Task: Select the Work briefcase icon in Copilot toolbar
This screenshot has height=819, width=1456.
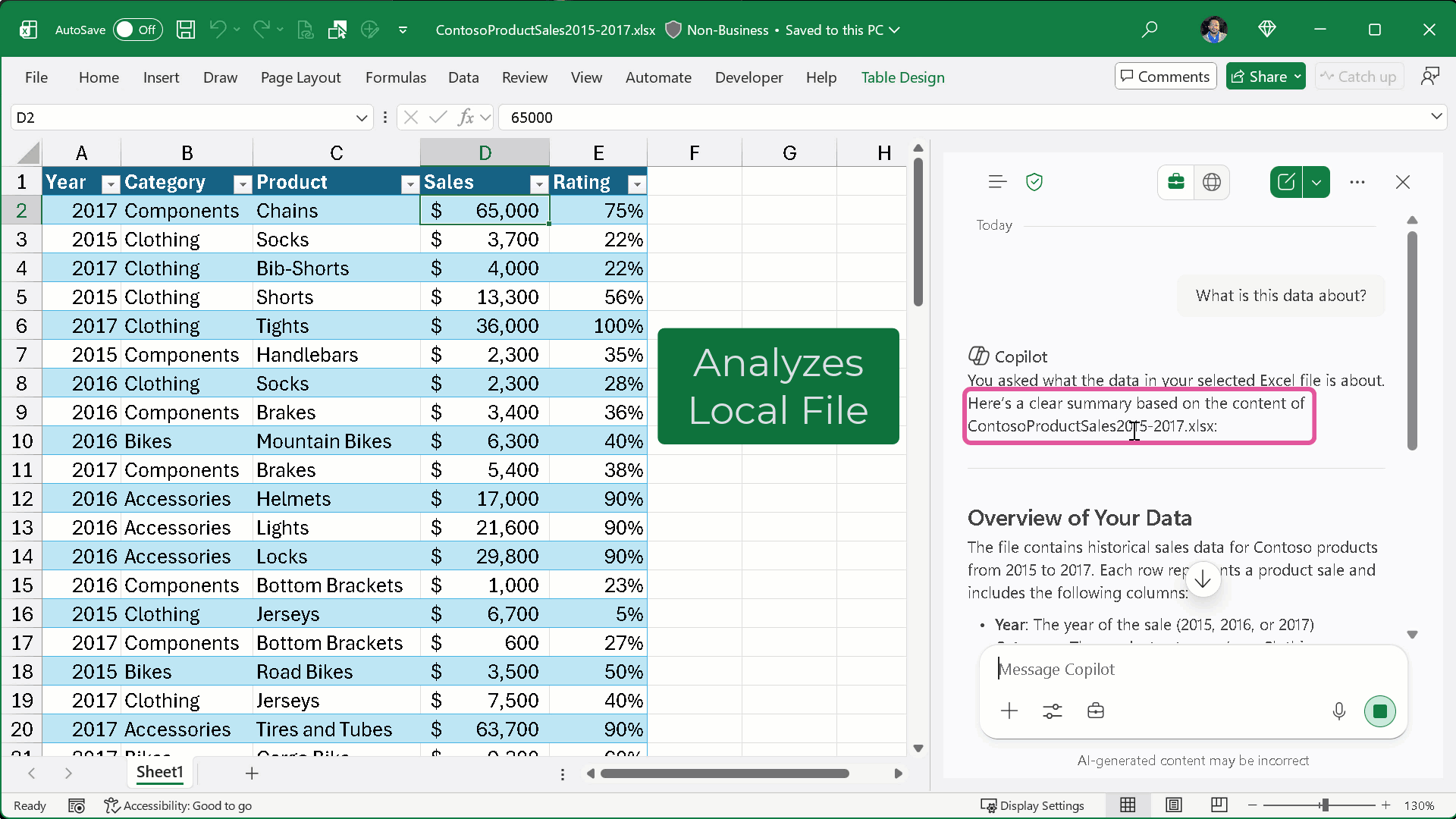Action: point(1176,182)
